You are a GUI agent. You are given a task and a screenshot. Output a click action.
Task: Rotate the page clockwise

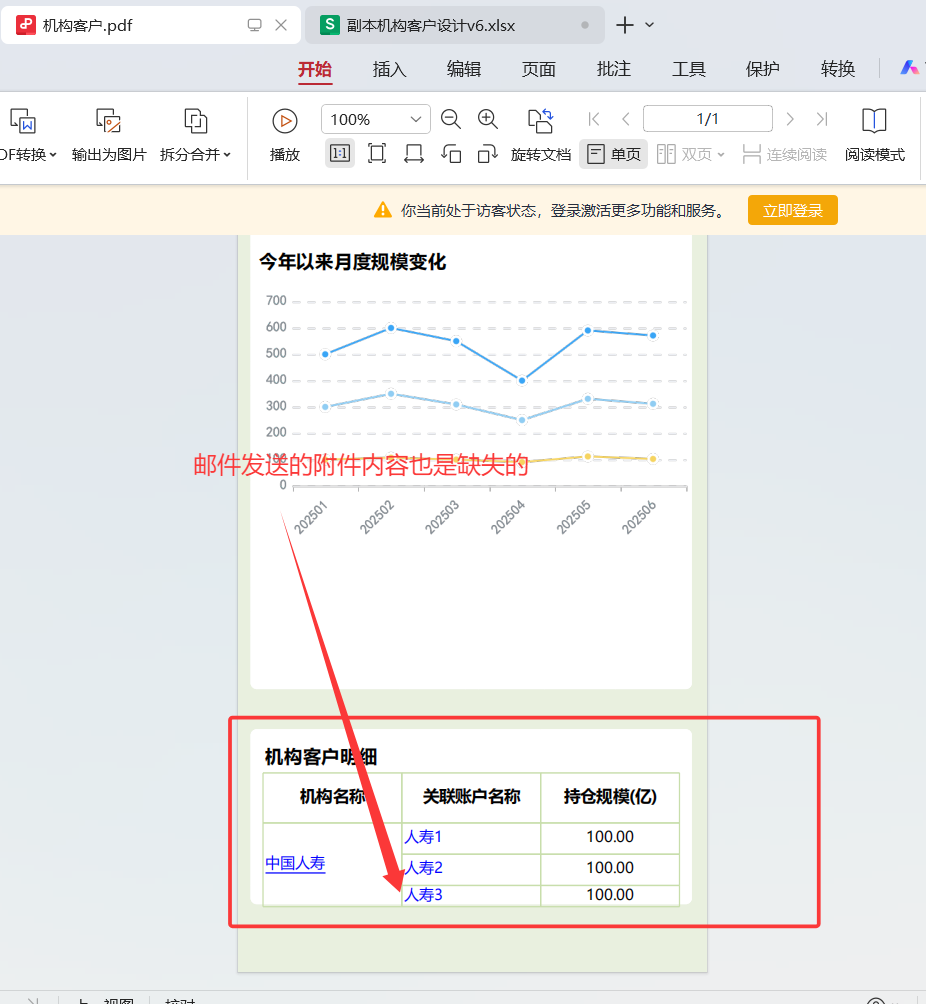pyautogui.click(x=487, y=154)
